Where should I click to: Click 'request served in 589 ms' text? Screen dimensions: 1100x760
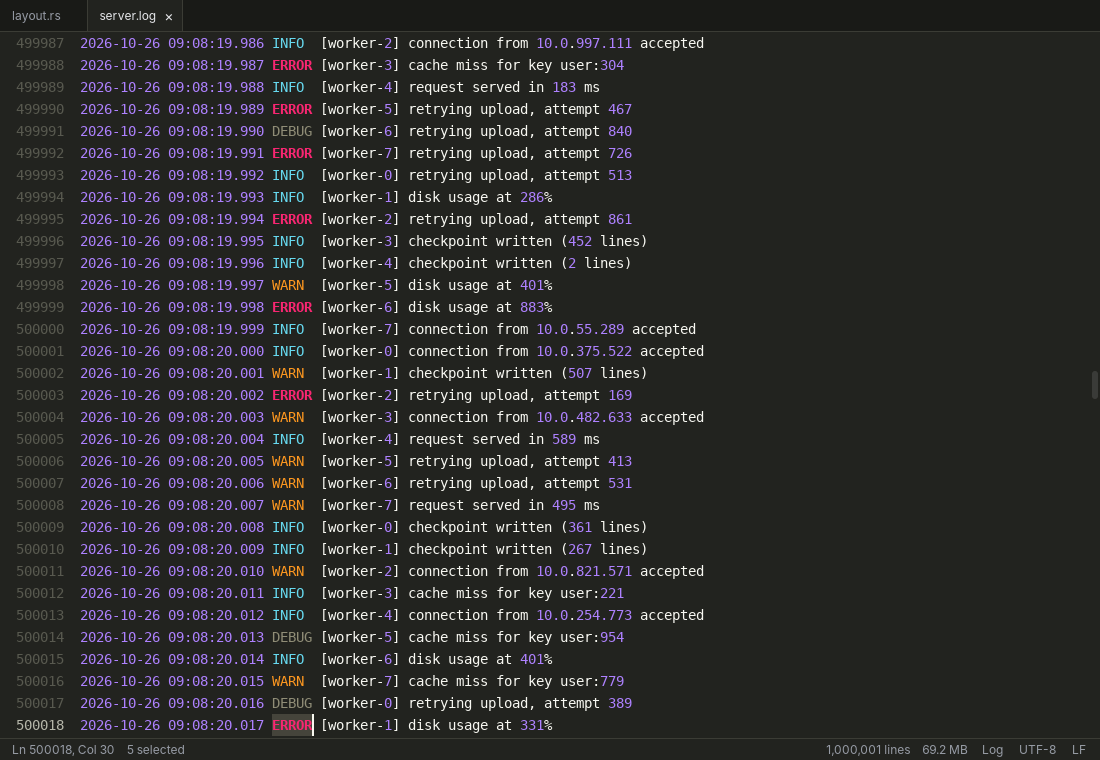pos(504,439)
